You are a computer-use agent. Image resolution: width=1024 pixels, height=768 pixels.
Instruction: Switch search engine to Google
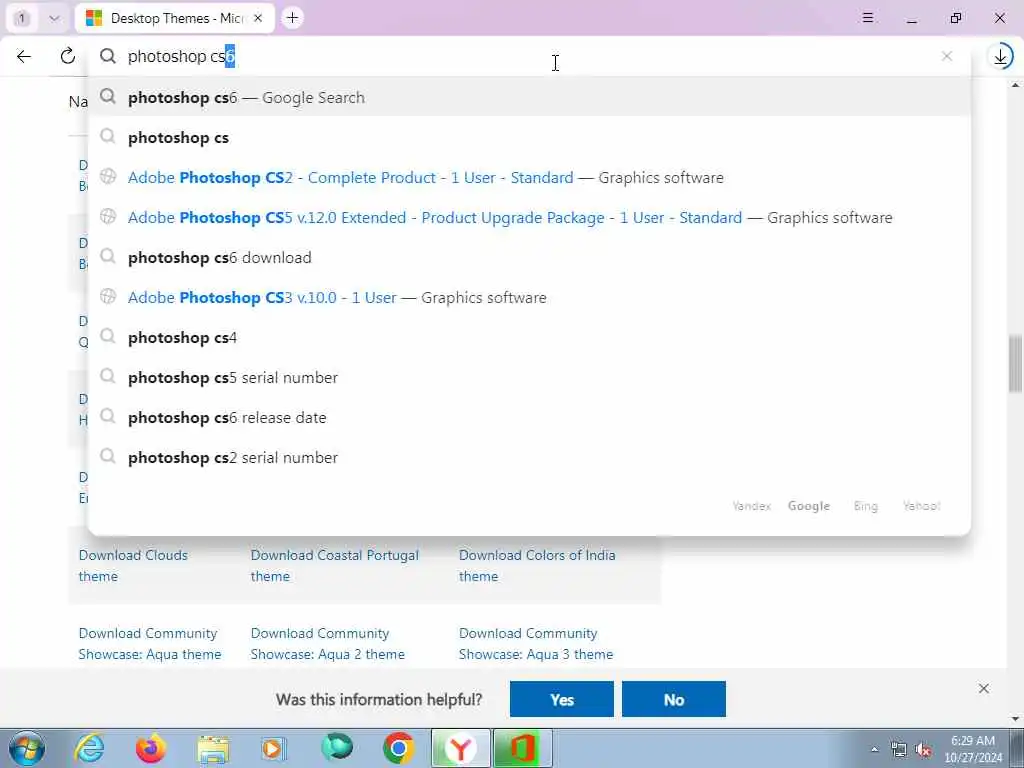(x=808, y=506)
